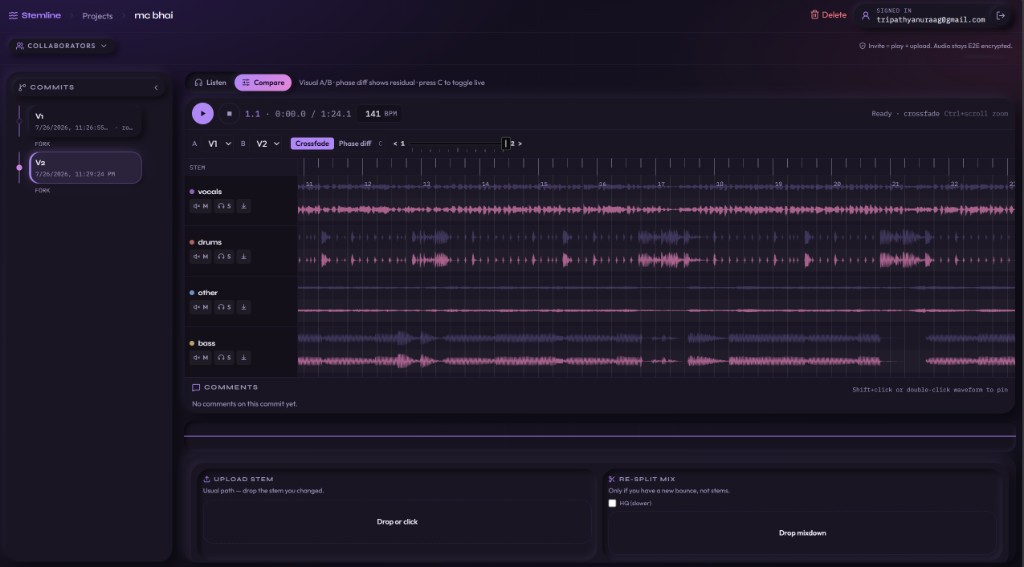
Task: Click the bass stem name label
Action: click(x=206, y=343)
